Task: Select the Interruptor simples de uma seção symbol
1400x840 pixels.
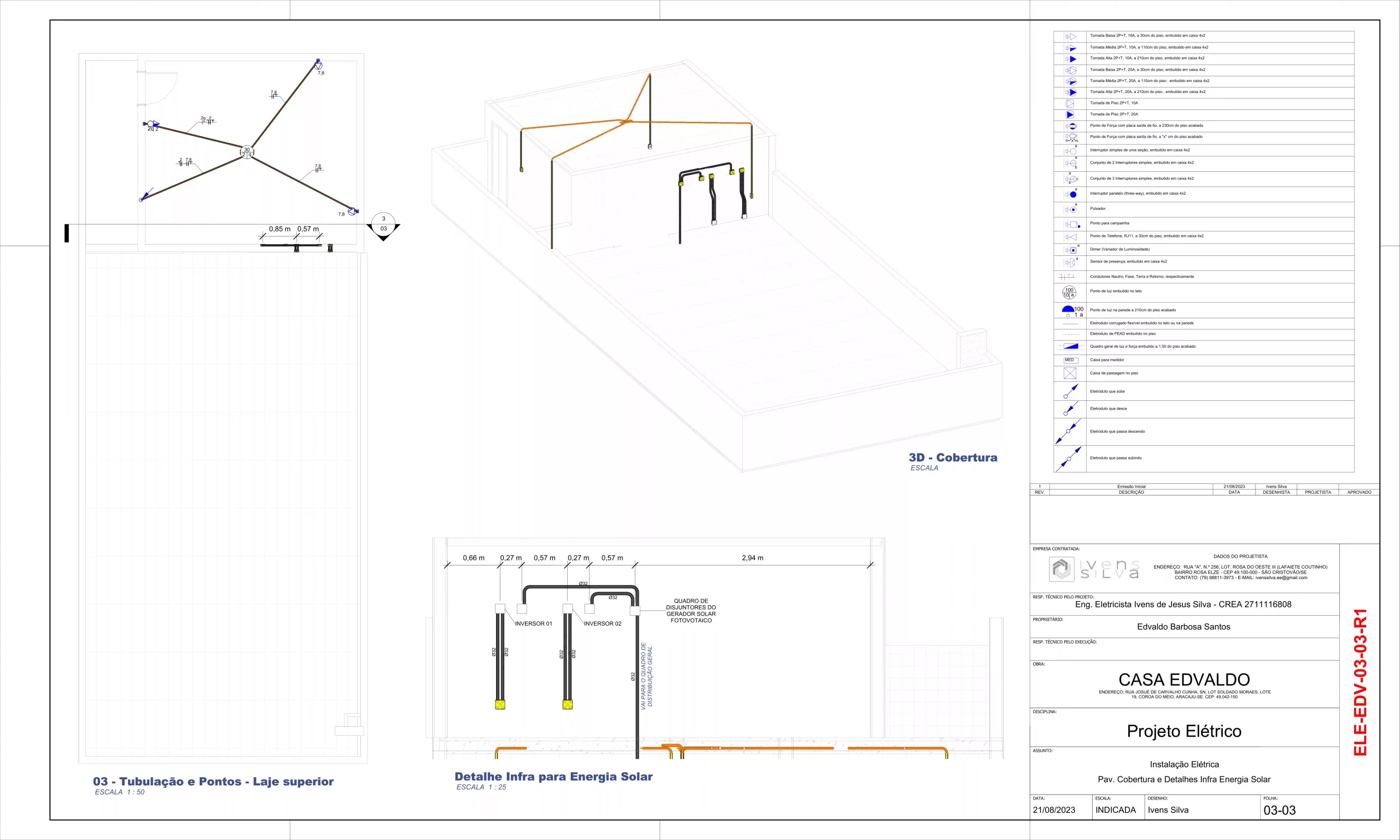Action: (1071, 150)
